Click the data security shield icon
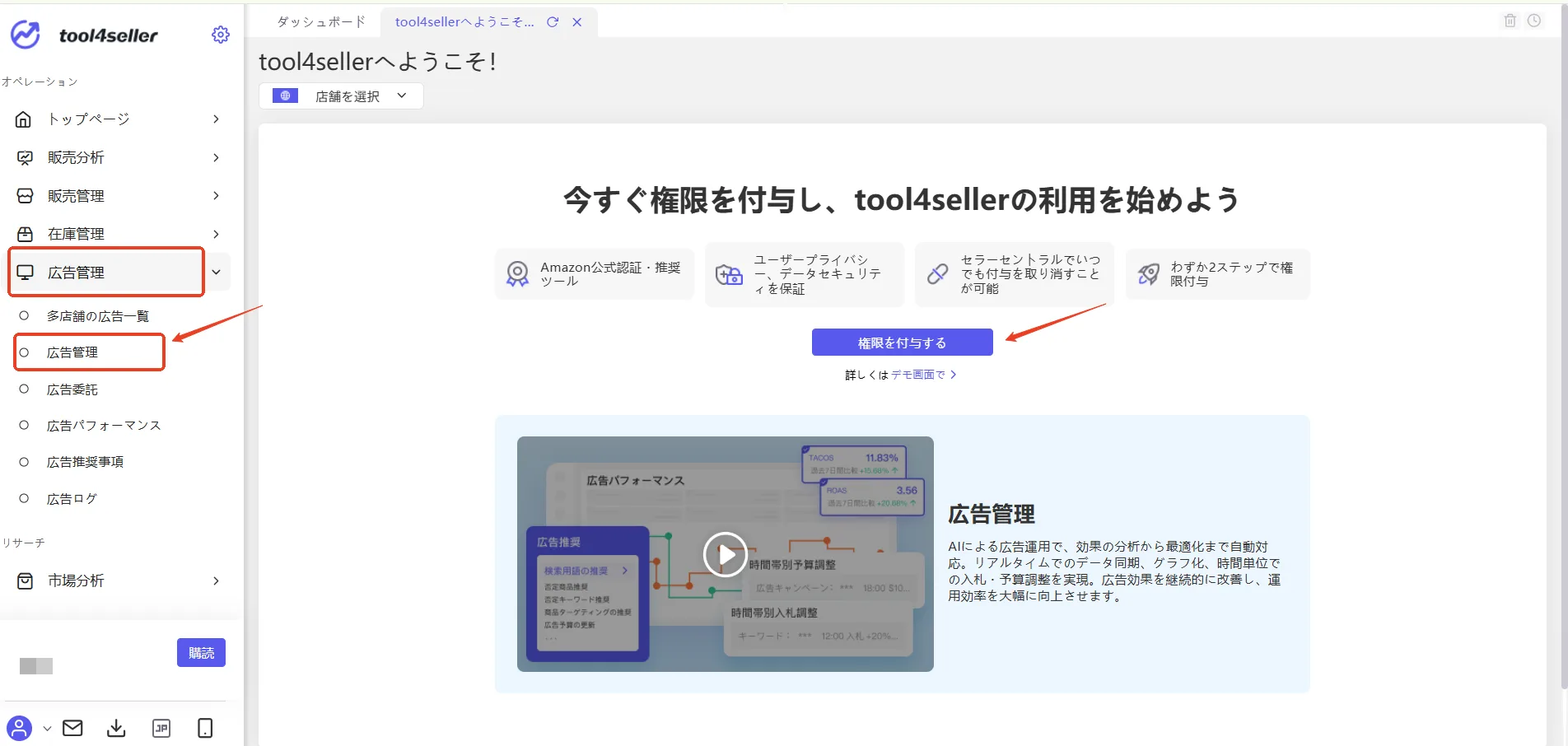1568x746 pixels. click(729, 274)
